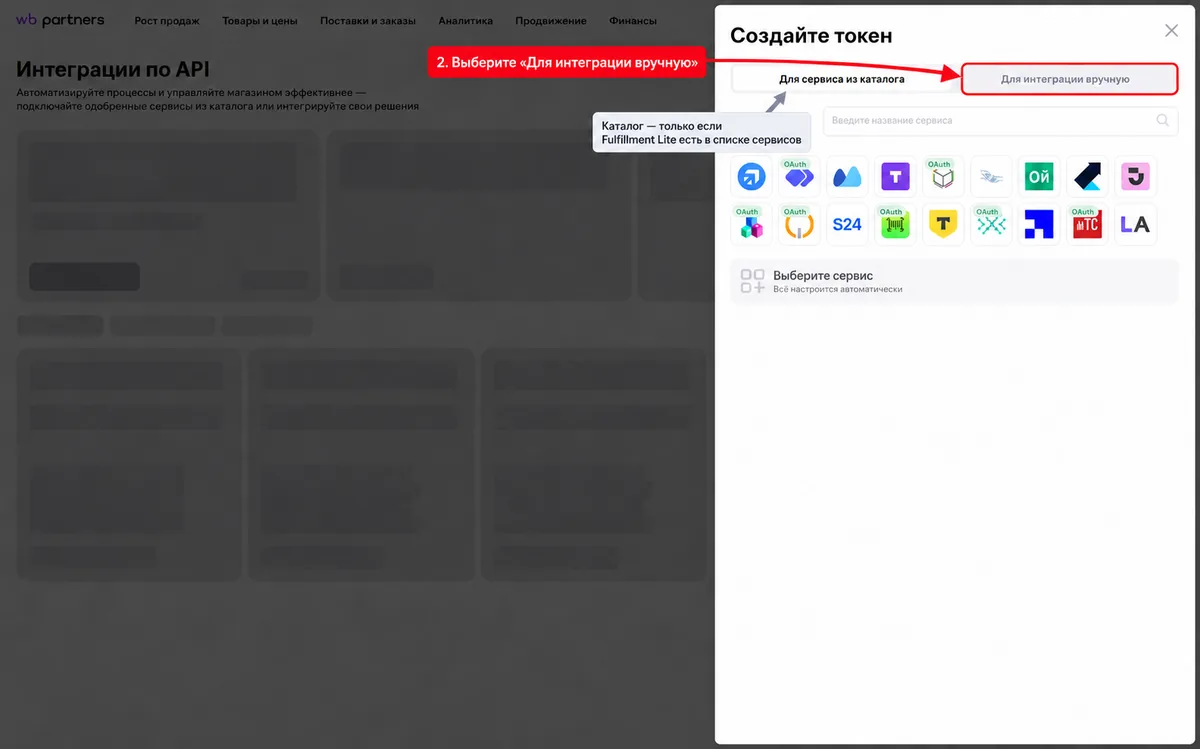Choose the OAuth teal crisscross pattern service
This screenshot has width=1200, height=749.
991,225
